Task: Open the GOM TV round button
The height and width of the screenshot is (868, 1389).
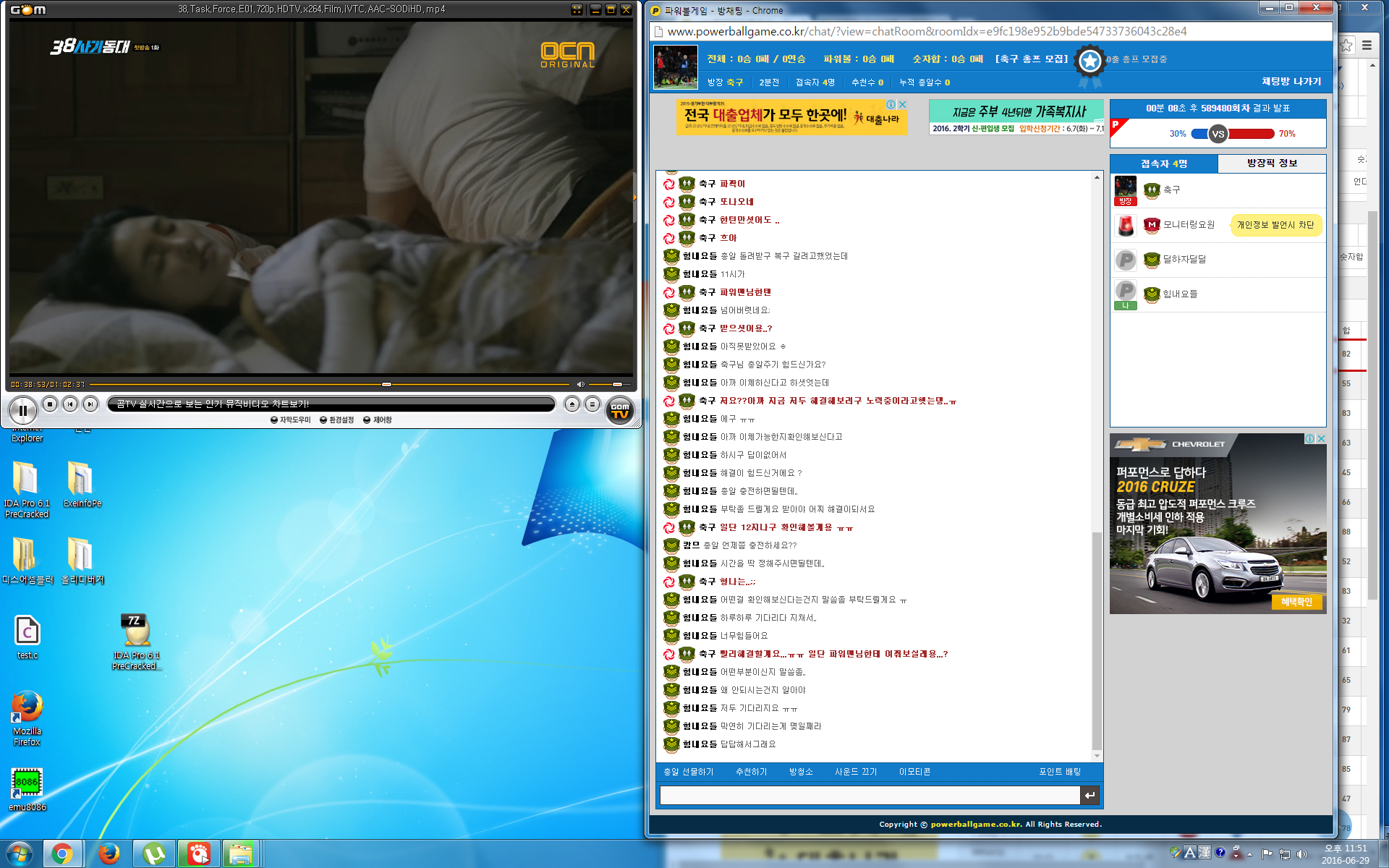Action: pos(620,410)
